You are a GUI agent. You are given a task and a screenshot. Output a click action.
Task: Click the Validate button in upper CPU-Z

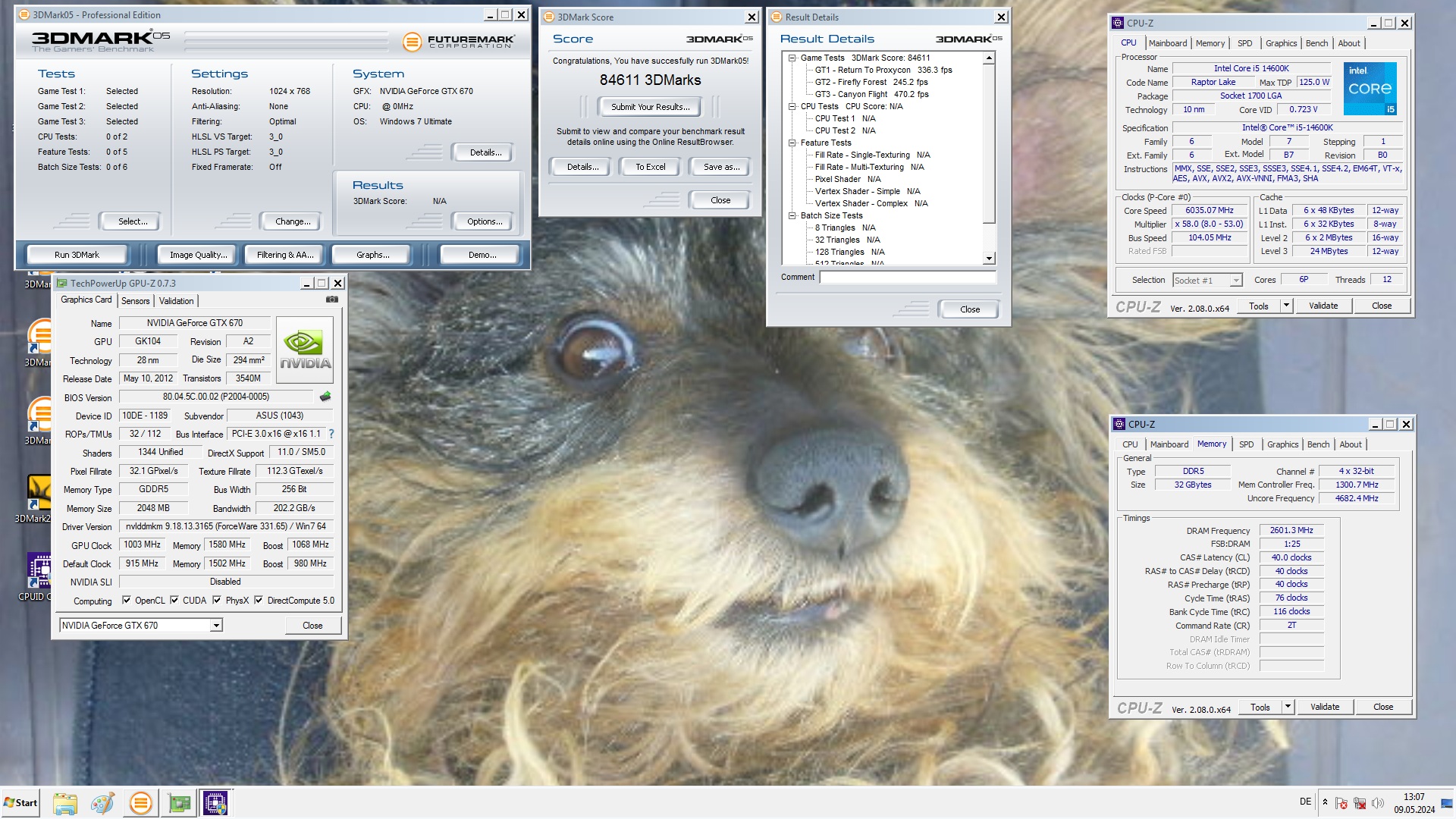(x=1323, y=306)
